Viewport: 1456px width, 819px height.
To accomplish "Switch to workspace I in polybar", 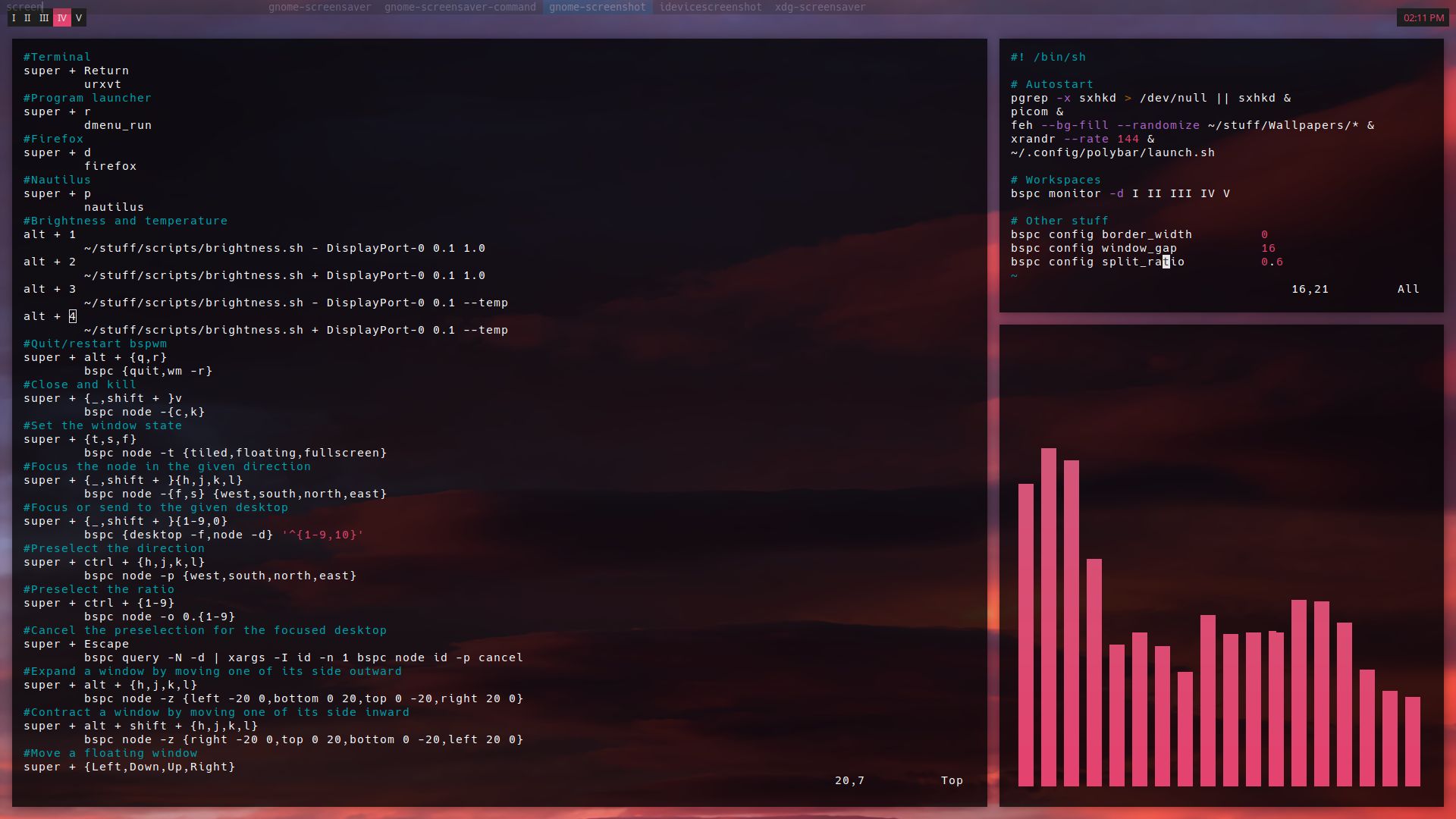I will tap(13, 17).
